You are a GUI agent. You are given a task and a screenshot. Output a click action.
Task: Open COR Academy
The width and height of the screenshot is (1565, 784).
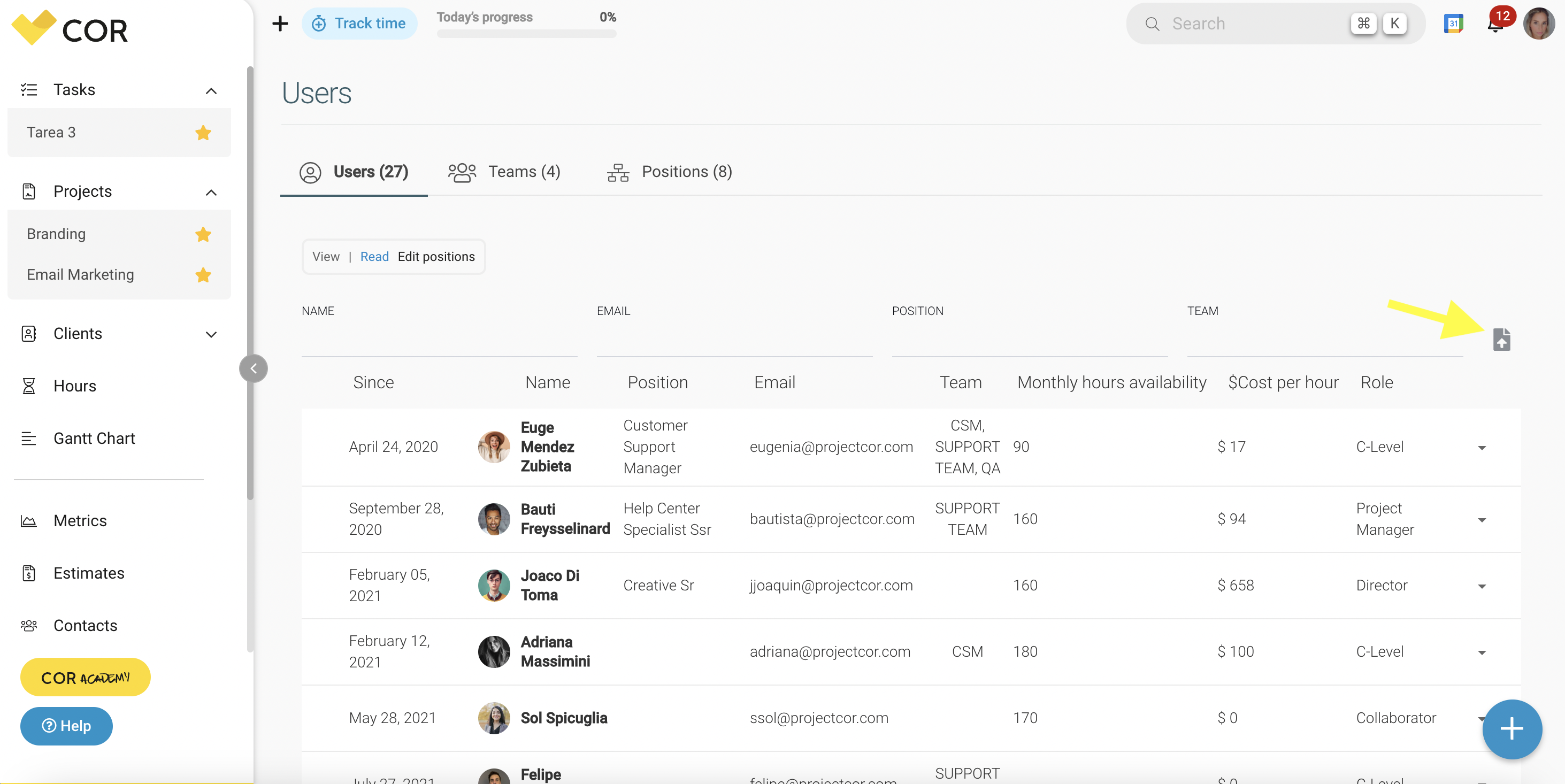pyautogui.click(x=85, y=677)
